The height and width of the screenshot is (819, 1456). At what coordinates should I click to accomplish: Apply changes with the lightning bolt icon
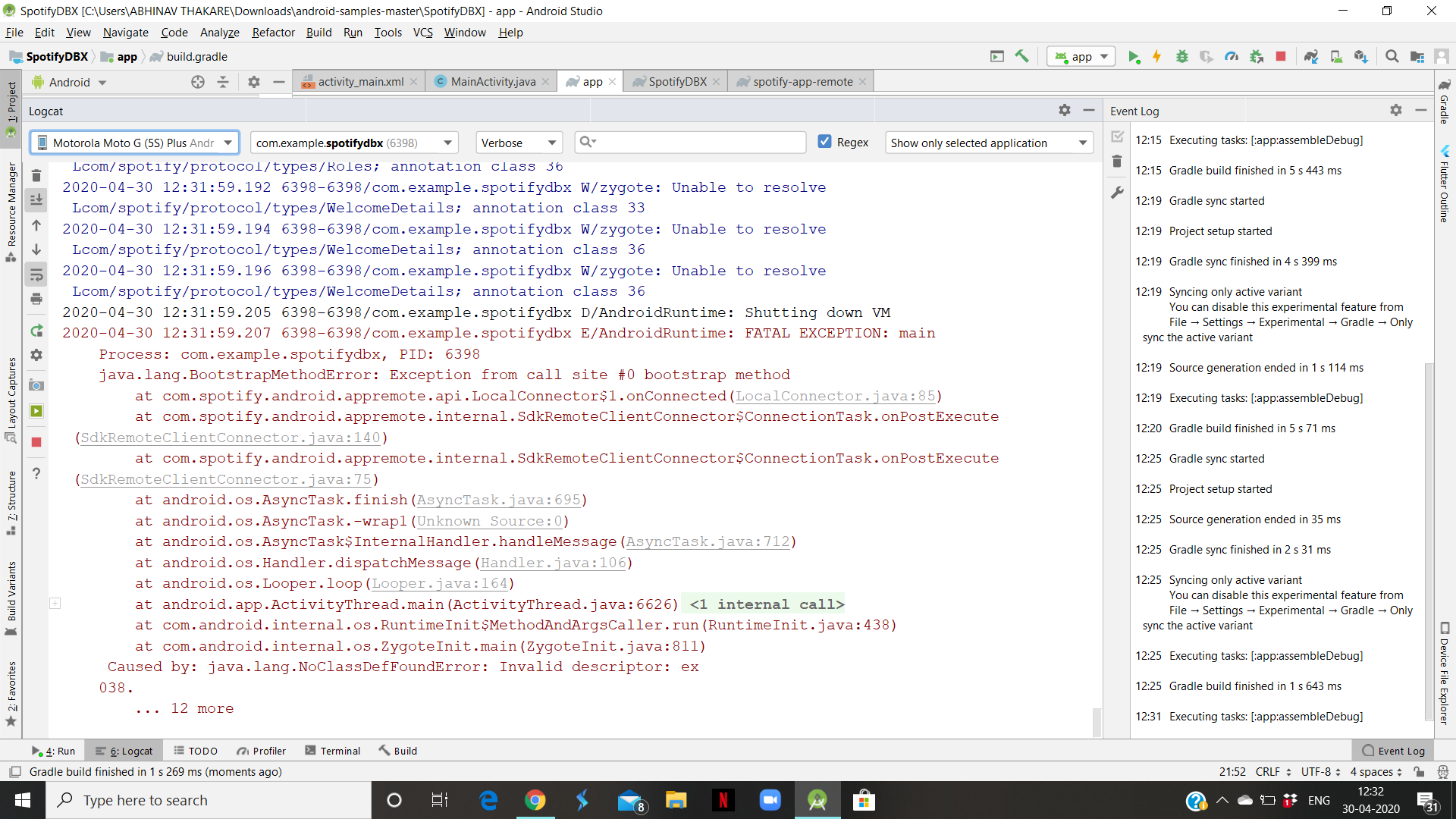click(1157, 56)
